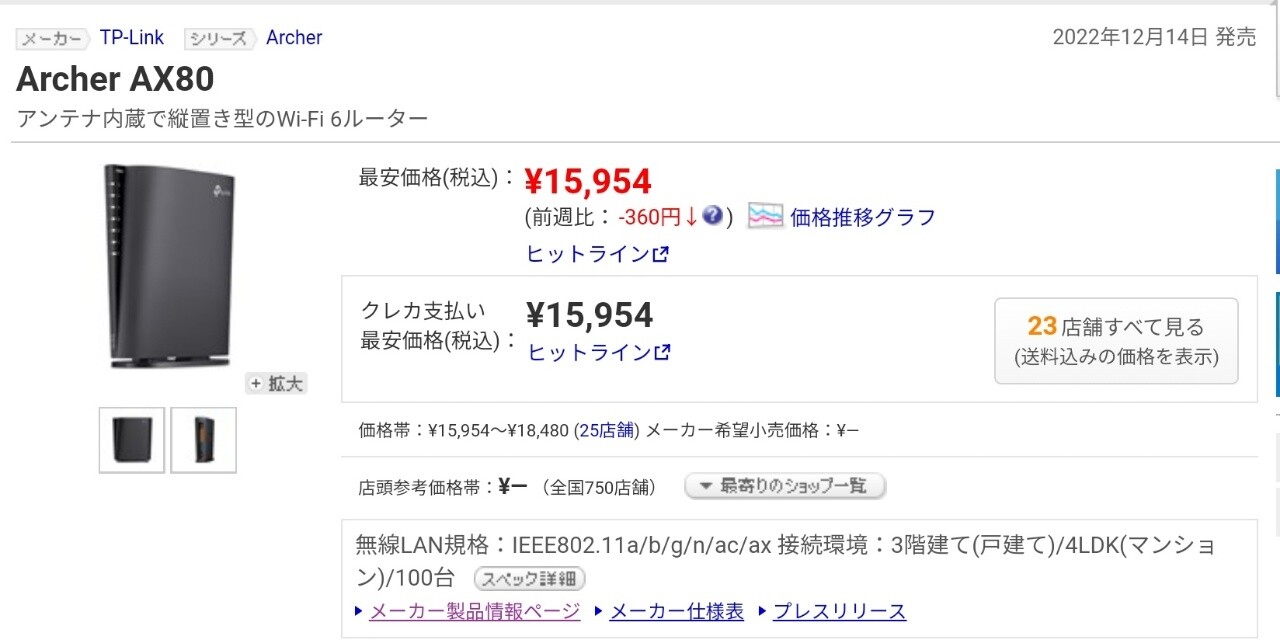Open the メーカー仕様表 link
Screen dimensions: 1280x643
coord(676,612)
